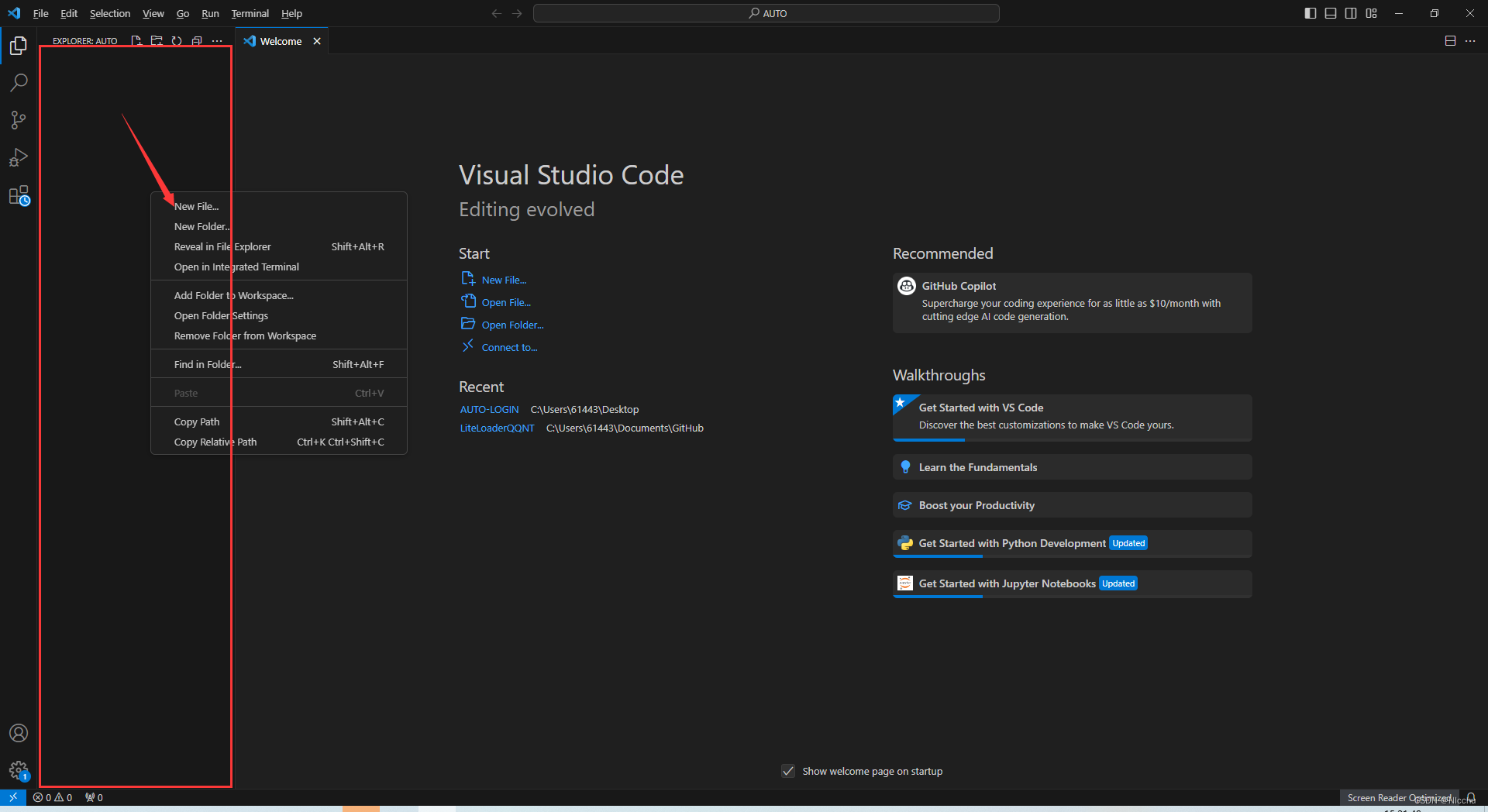Open the Accounts menu in activity bar
This screenshot has width=1488, height=812.
[x=19, y=733]
